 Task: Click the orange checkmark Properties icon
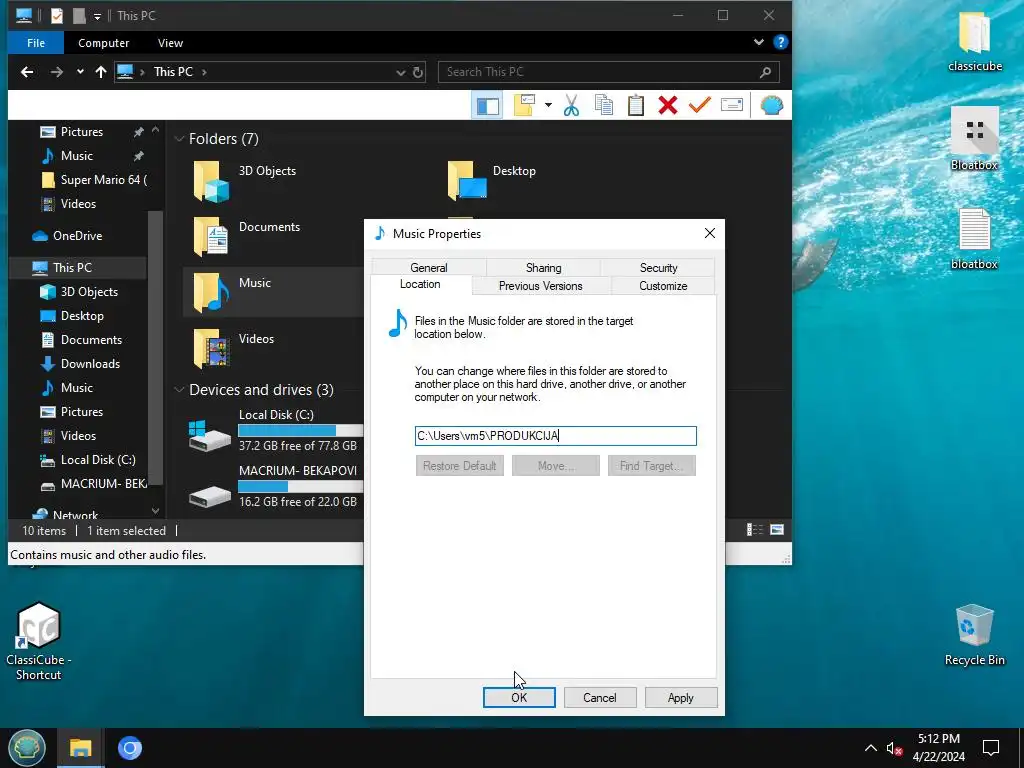click(x=699, y=105)
